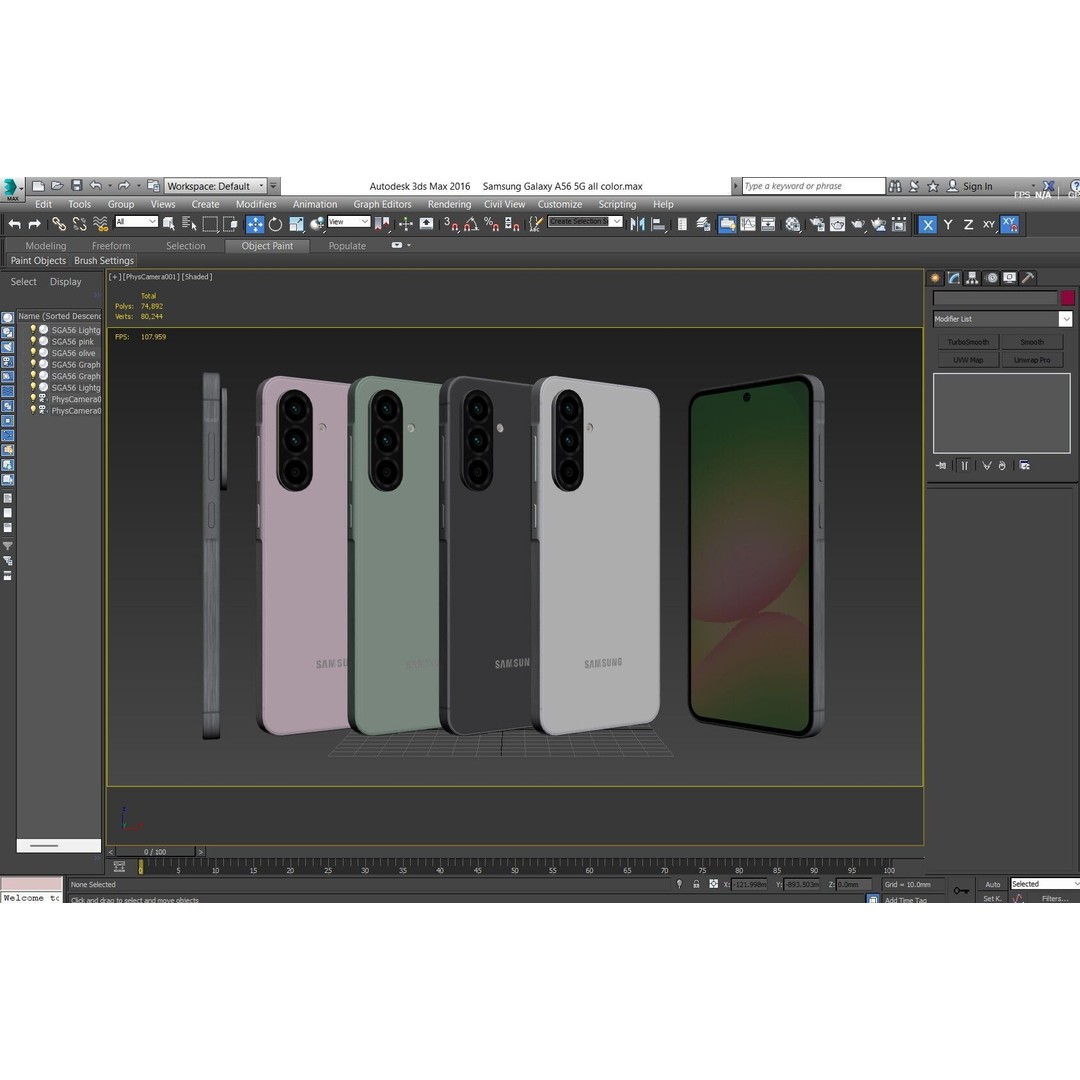The width and height of the screenshot is (1080, 1080).
Task: Open the Create Selection Set dropdown
Action: (x=585, y=221)
